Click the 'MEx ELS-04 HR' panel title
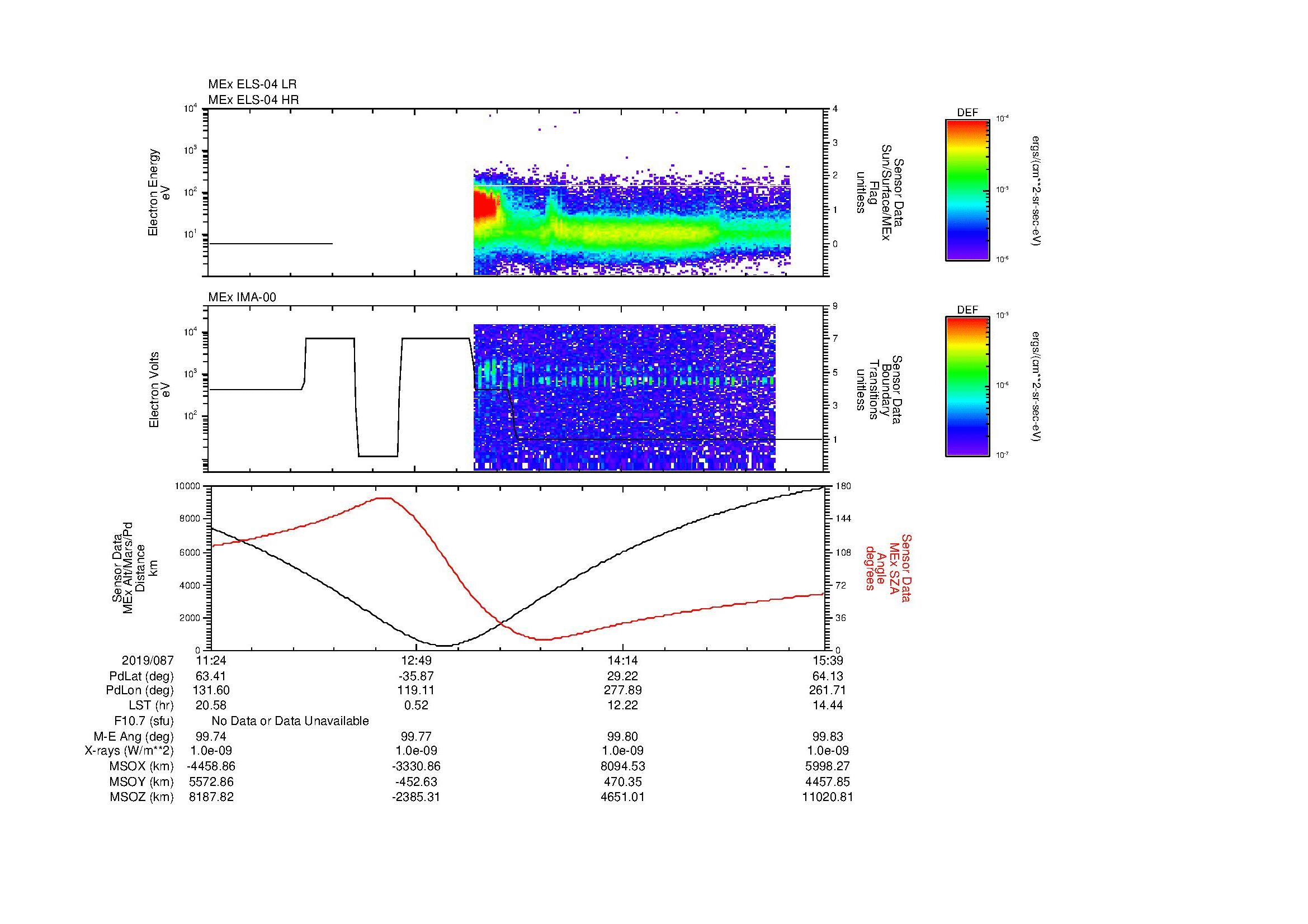 pyautogui.click(x=253, y=100)
